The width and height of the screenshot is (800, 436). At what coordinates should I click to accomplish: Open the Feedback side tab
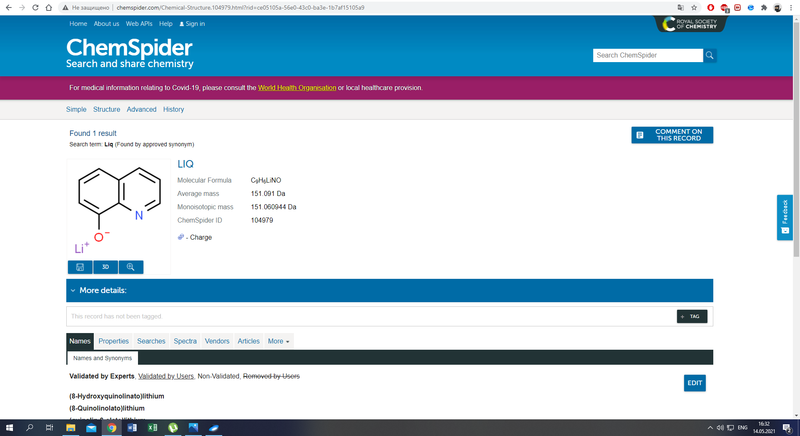click(785, 217)
